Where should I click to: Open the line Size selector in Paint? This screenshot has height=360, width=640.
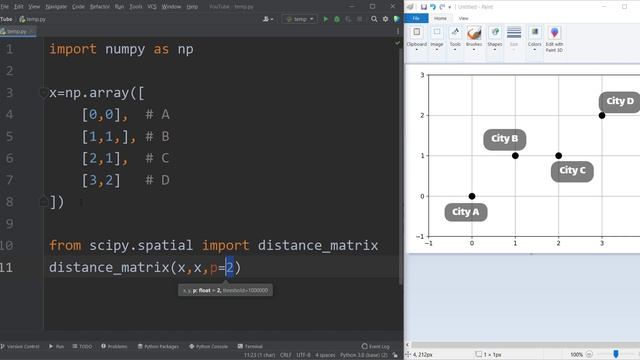coord(514,39)
